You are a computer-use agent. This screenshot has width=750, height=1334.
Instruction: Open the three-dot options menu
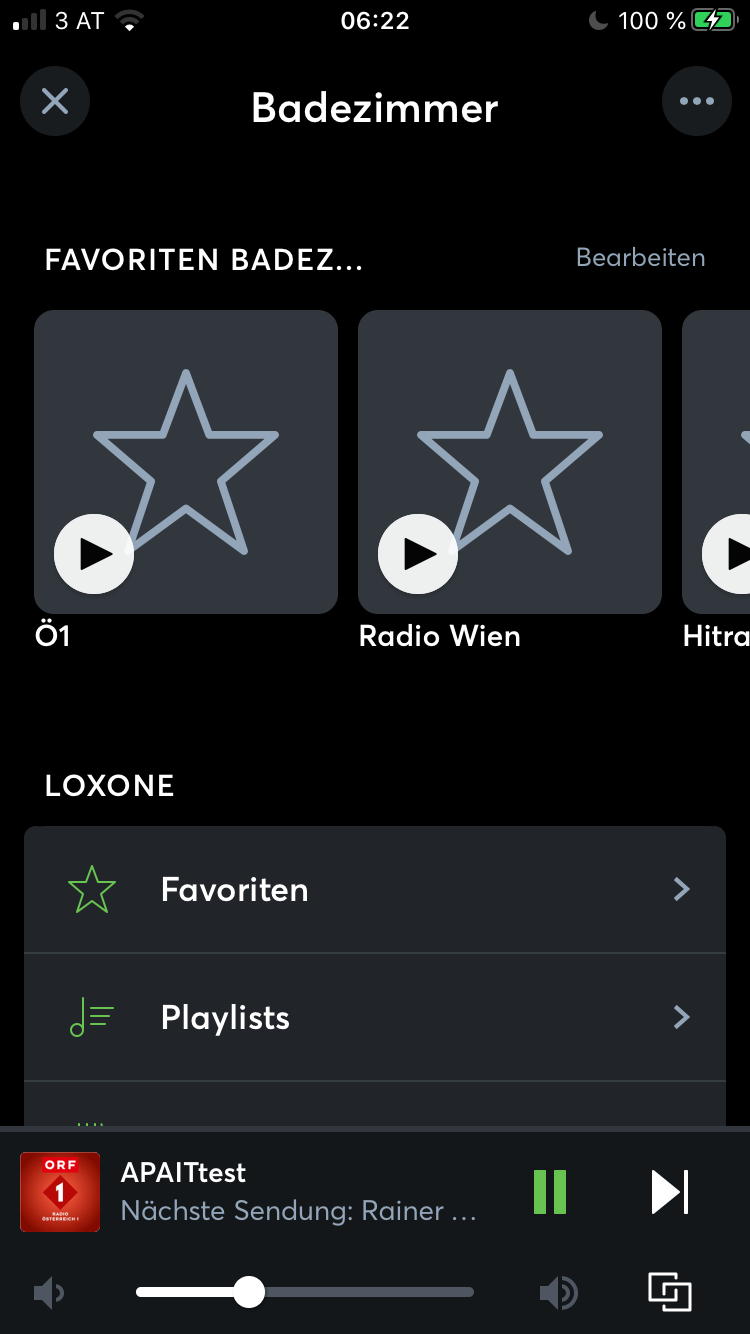tap(696, 101)
